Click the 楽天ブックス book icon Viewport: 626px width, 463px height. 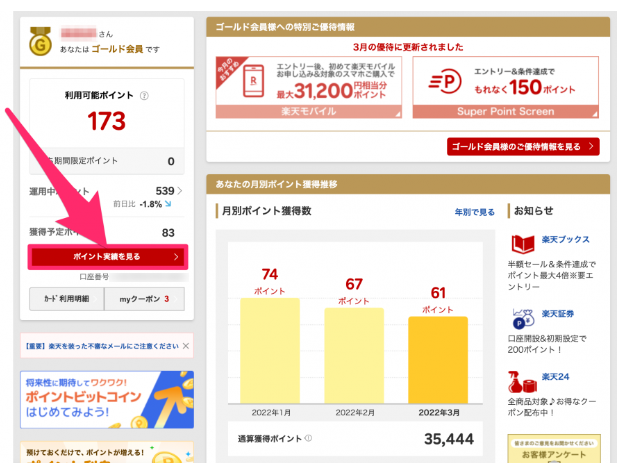(x=523, y=243)
